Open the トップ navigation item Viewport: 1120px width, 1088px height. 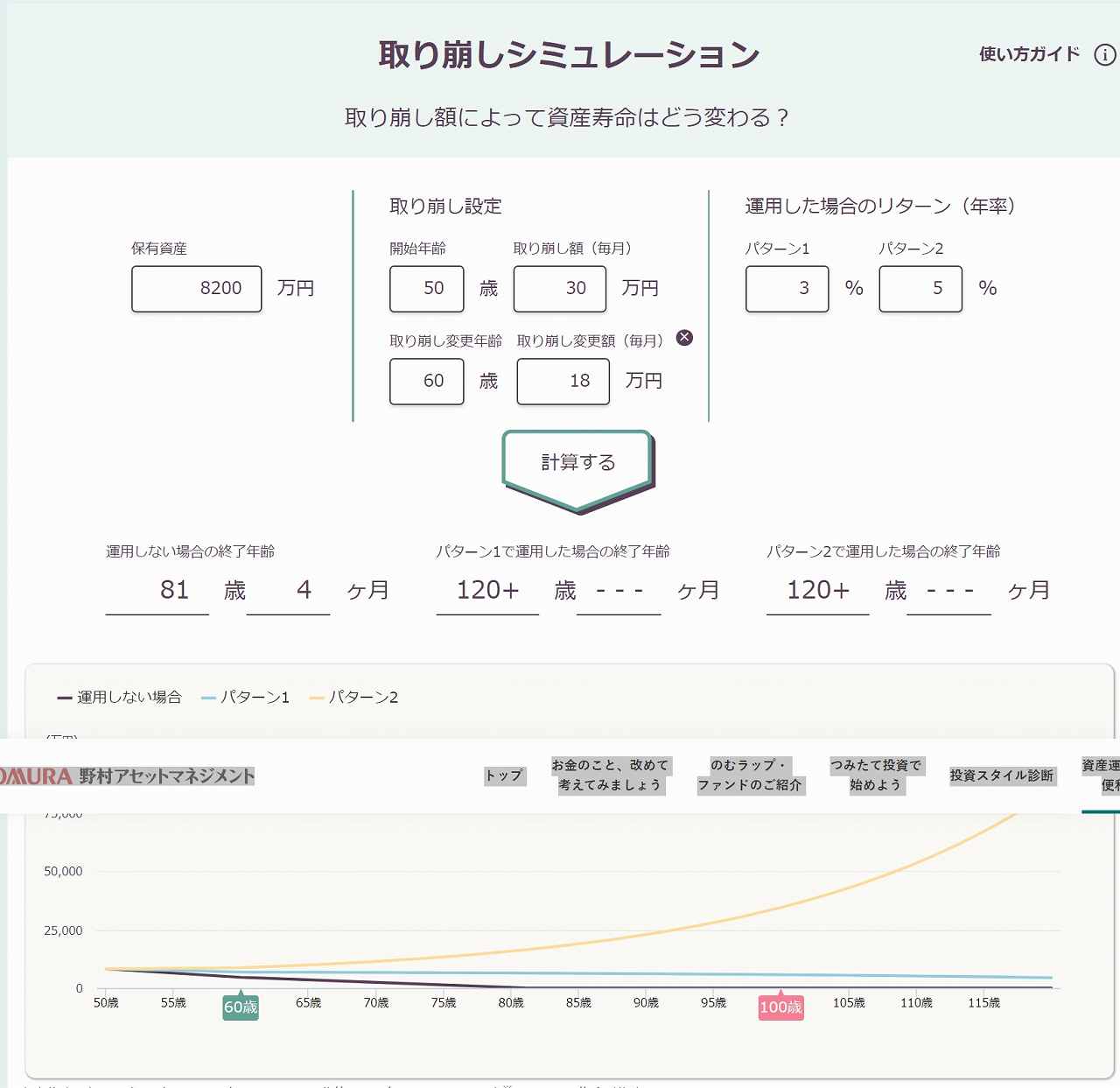click(504, 776)
